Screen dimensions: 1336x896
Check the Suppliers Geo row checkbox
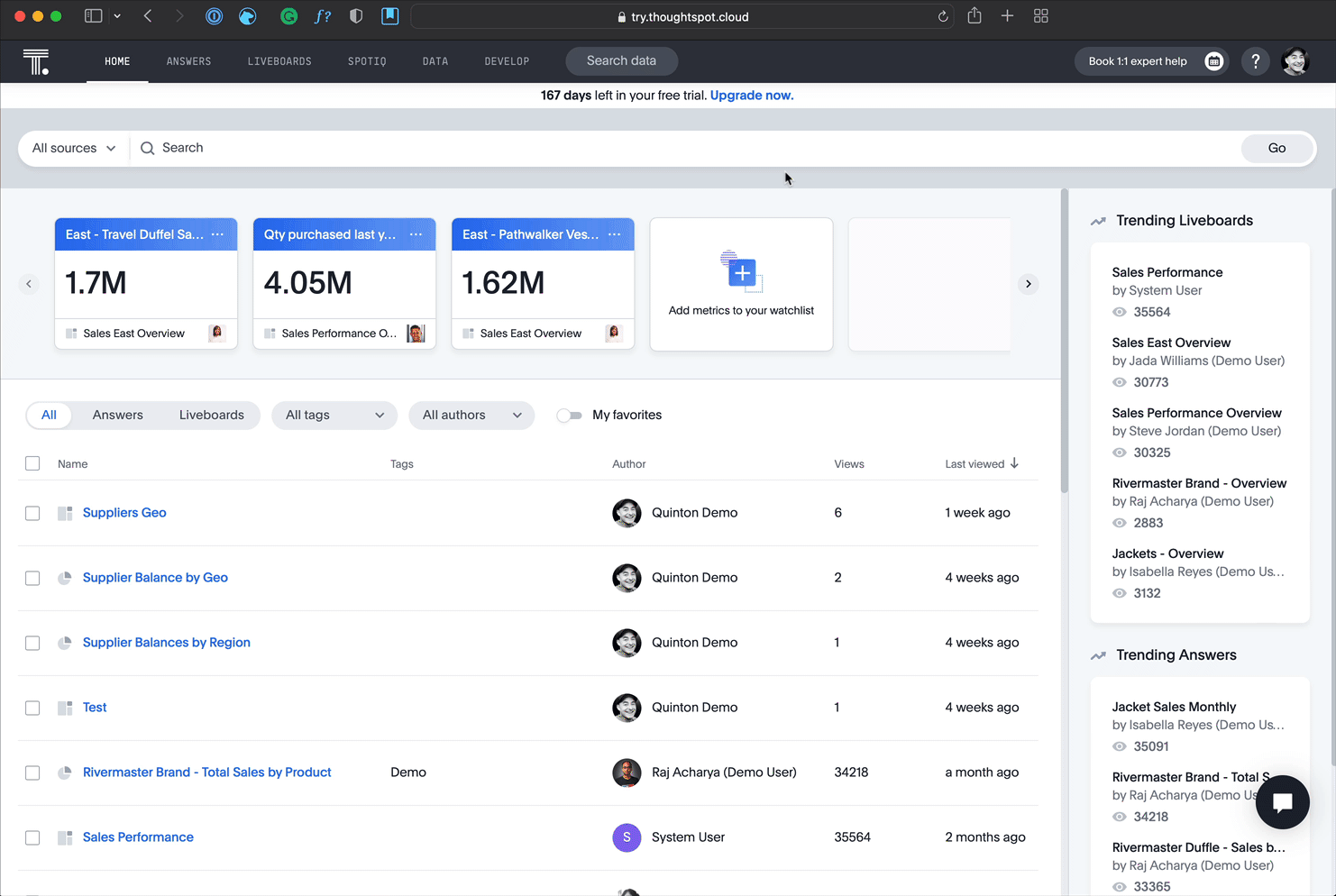point(32,513)
